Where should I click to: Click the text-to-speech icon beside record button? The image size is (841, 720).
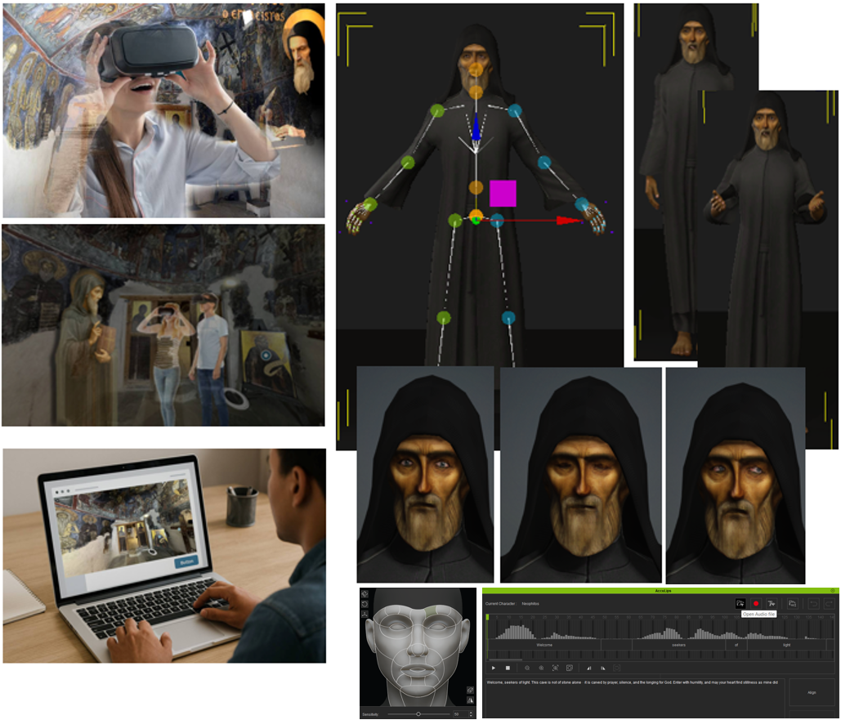point(772,603)
